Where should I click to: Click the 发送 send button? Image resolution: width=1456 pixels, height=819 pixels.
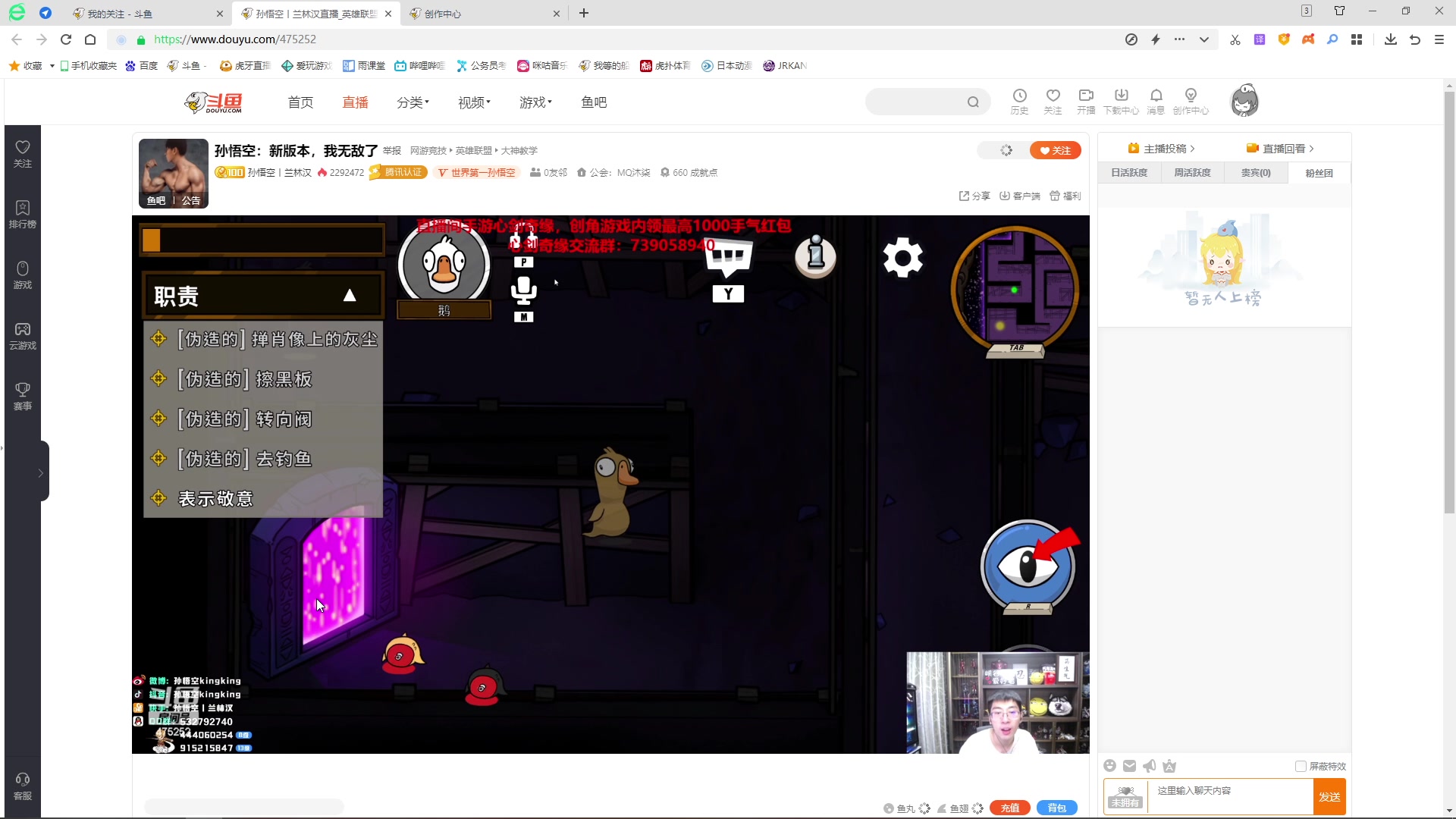(1329, 797)
